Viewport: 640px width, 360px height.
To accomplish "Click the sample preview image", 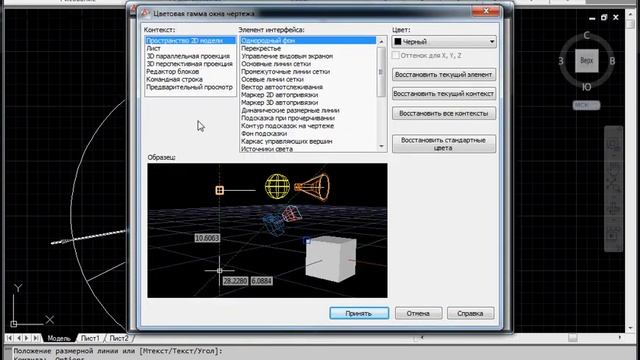I will tap(267, 231).
